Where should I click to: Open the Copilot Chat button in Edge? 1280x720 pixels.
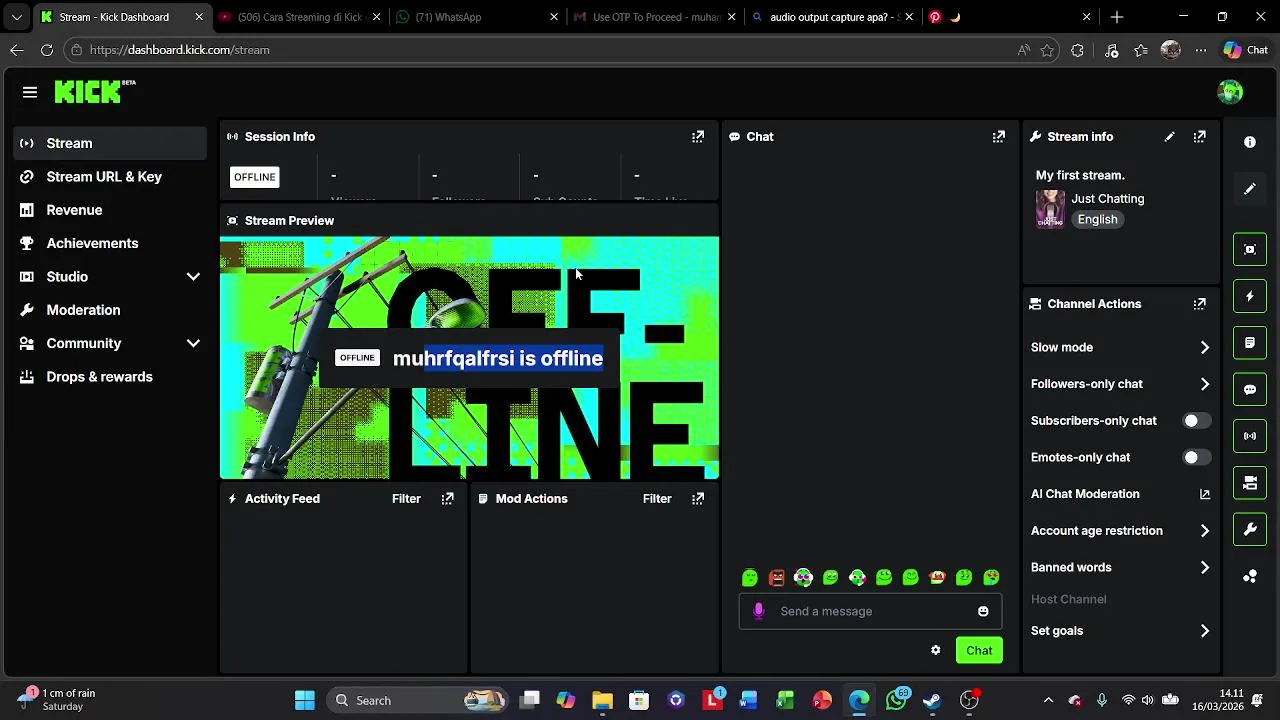[1246, 50]
